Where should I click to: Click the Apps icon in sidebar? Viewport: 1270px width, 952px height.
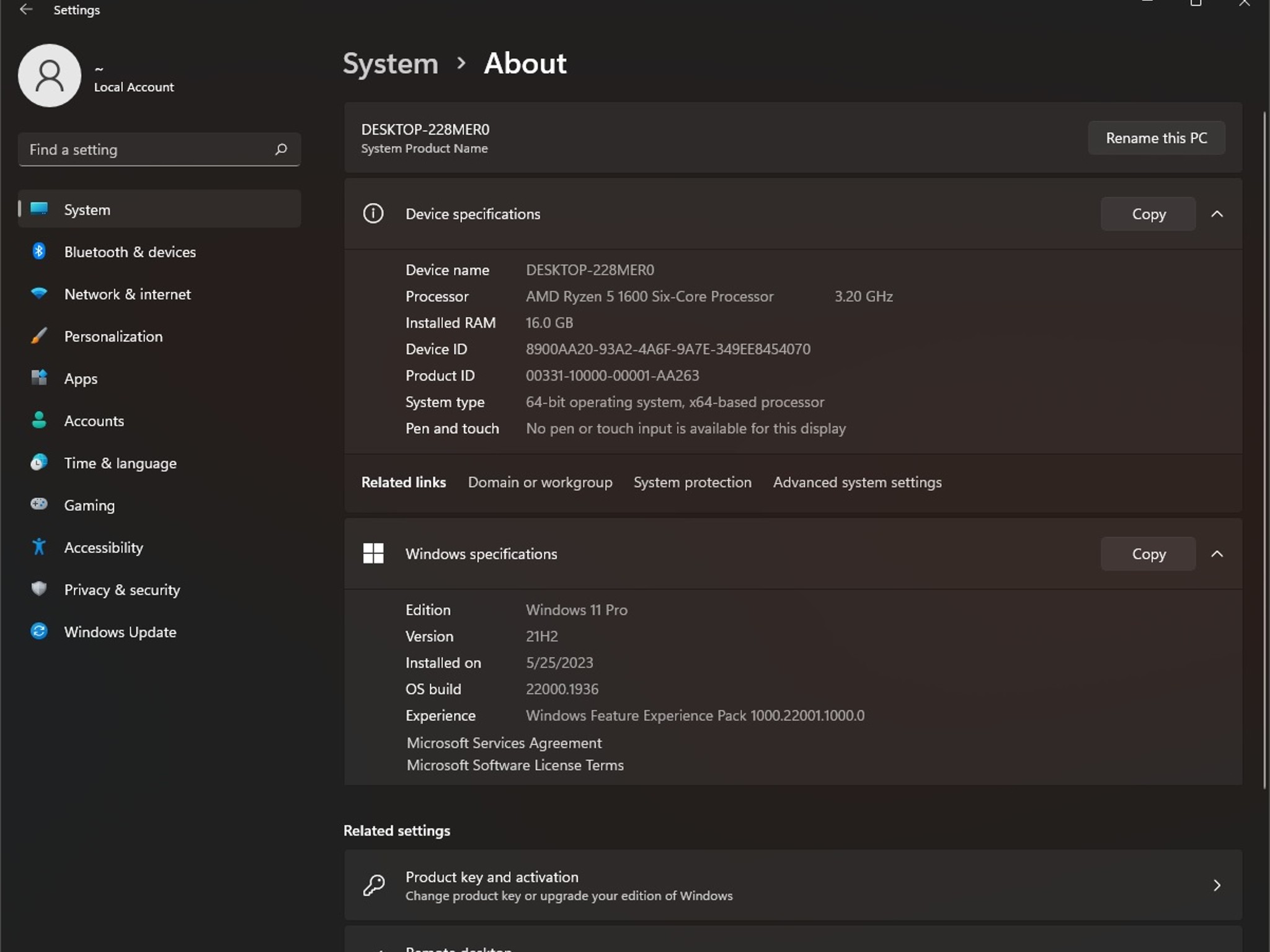tap(39, 377)
